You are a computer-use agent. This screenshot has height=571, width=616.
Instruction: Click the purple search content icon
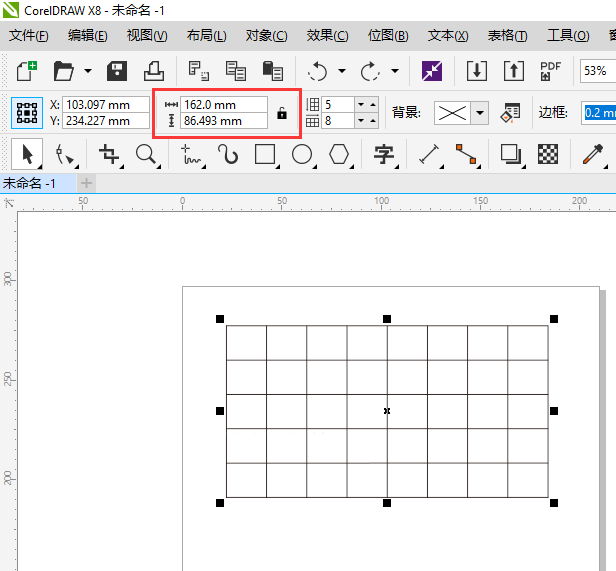point(432,71)
